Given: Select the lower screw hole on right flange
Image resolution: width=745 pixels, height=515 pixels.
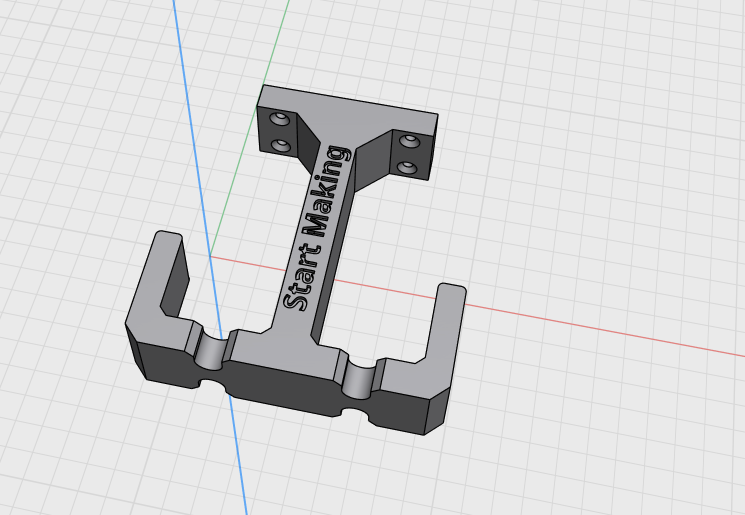Looking at the screenshot, I should [407, 167].
